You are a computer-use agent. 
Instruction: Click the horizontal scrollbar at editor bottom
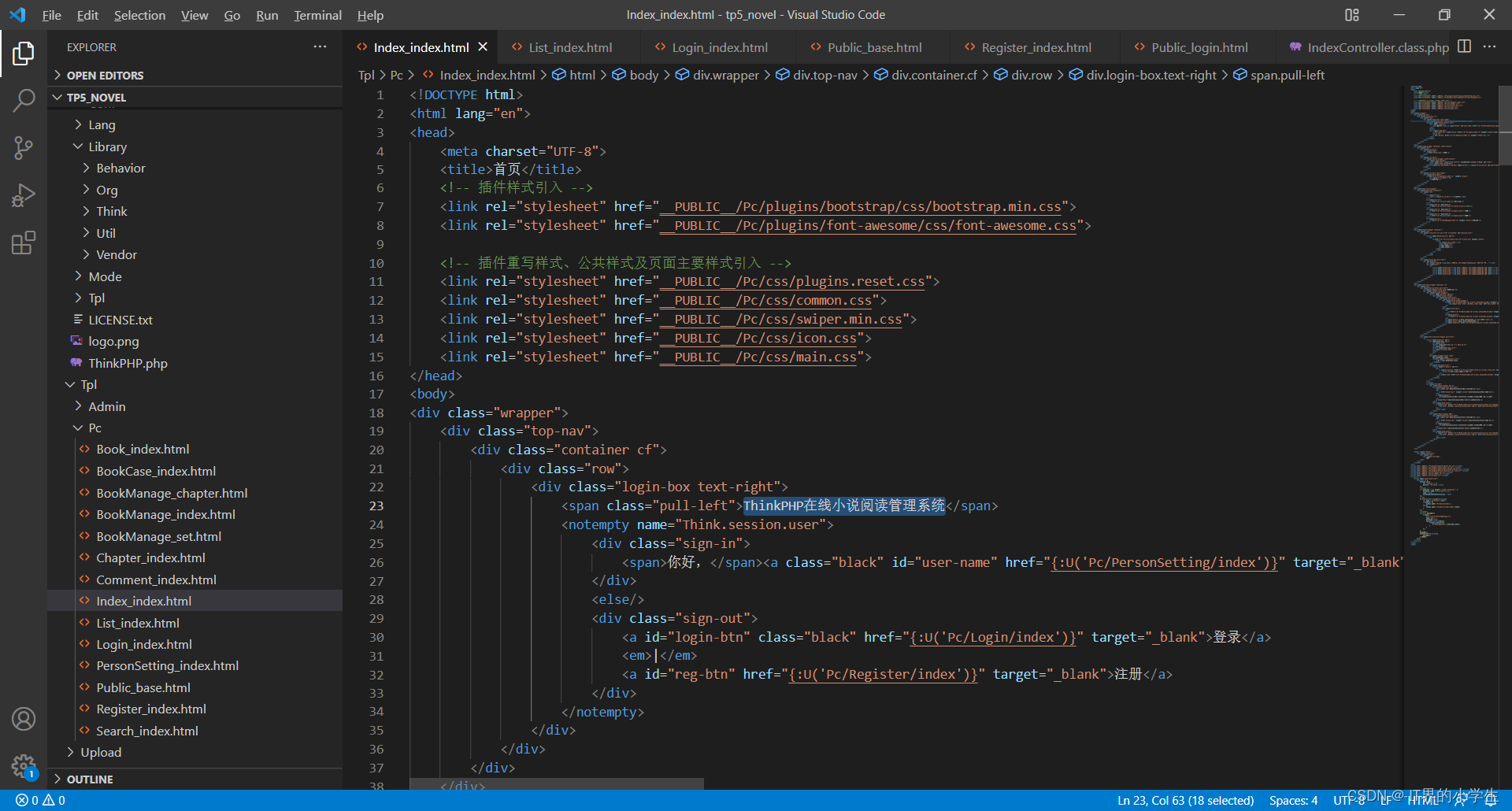point(557,785)
